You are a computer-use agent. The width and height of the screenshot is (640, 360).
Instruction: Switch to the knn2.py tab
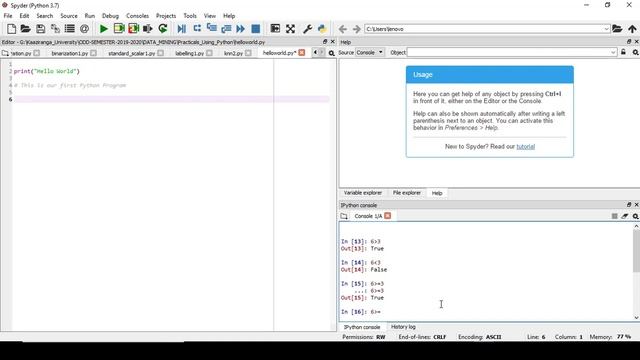coord(233,53)
